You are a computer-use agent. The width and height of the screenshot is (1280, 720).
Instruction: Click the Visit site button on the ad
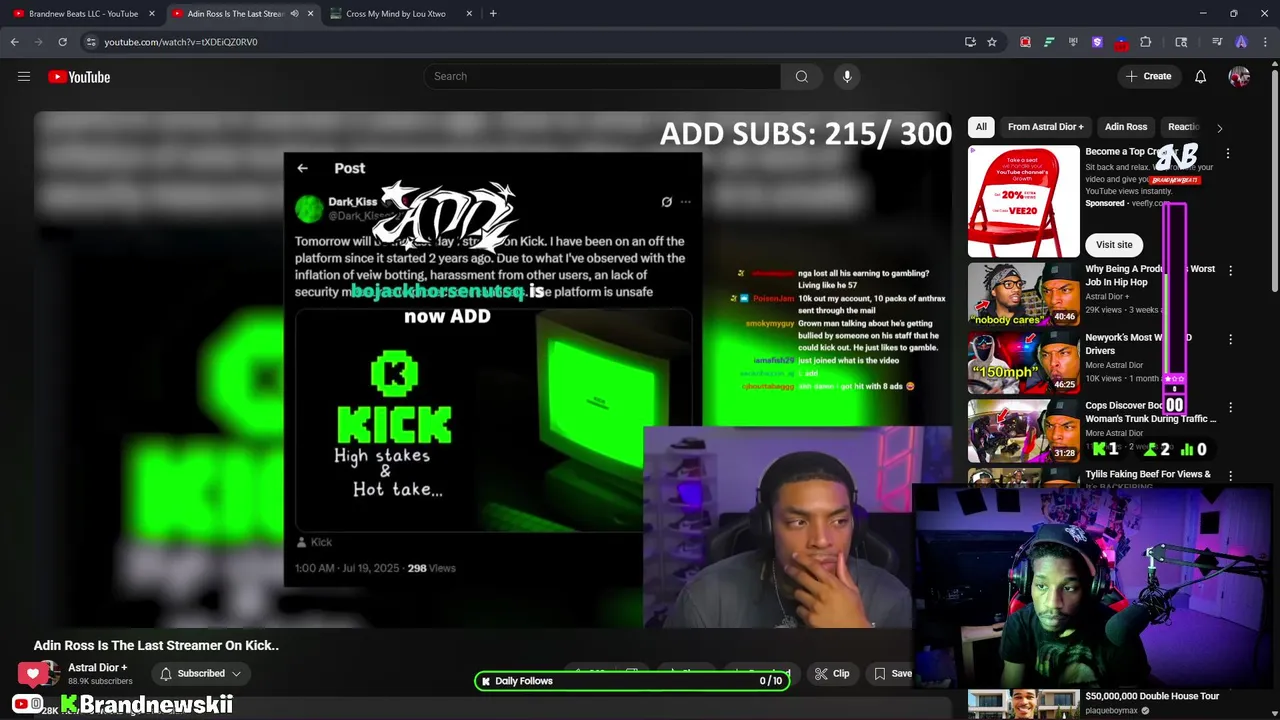[x=1114, y=245]
